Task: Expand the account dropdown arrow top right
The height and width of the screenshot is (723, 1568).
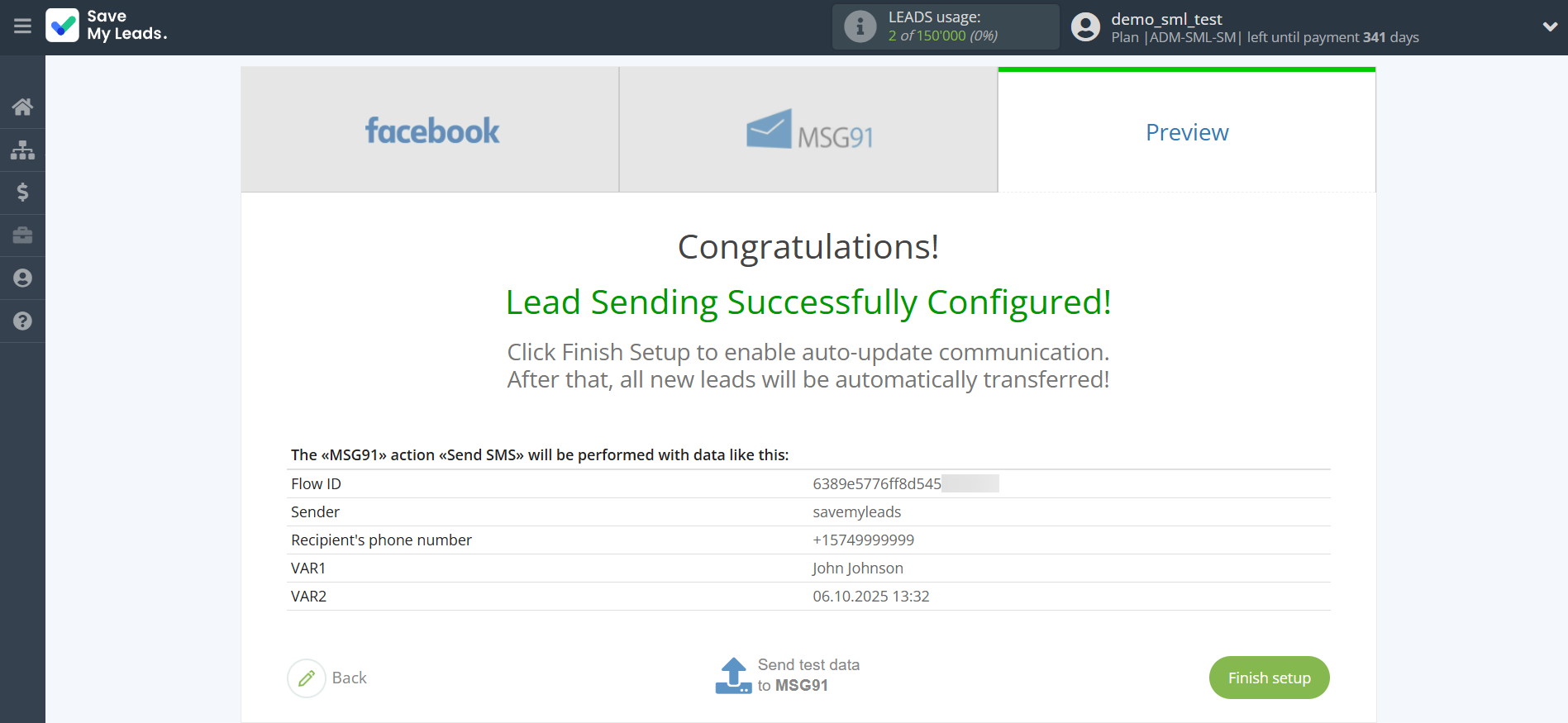Action: 1550,26
